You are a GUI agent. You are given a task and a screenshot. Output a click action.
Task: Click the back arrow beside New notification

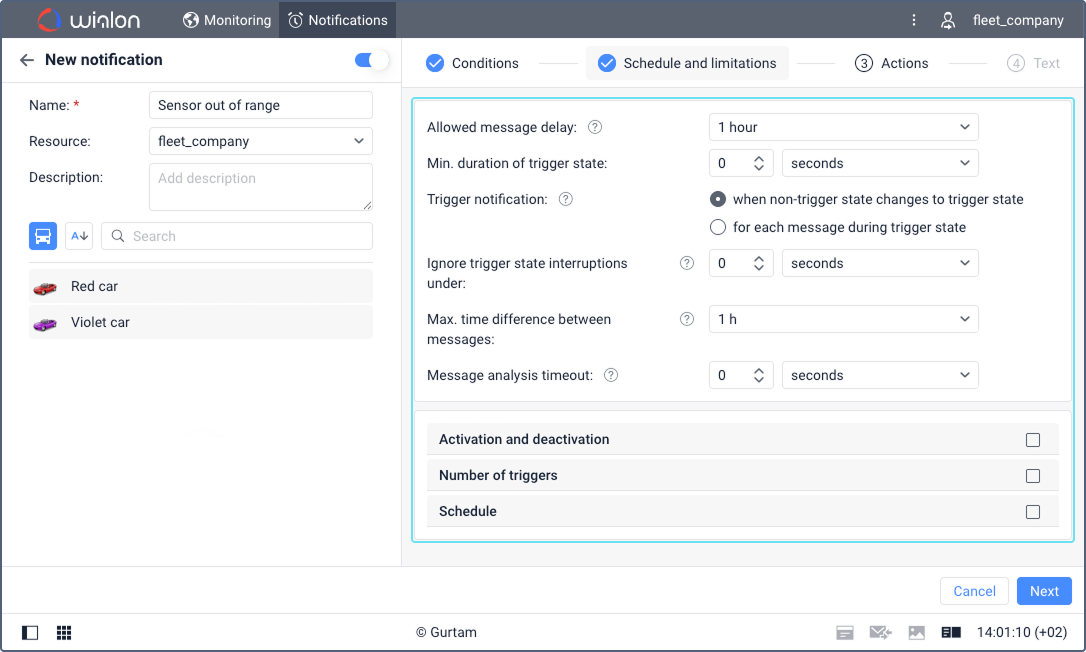pos(27,60)
